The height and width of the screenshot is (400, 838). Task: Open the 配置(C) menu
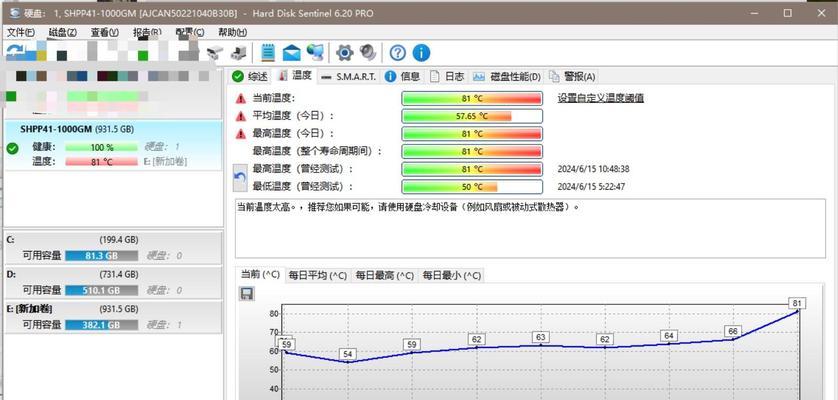[190, 32]
